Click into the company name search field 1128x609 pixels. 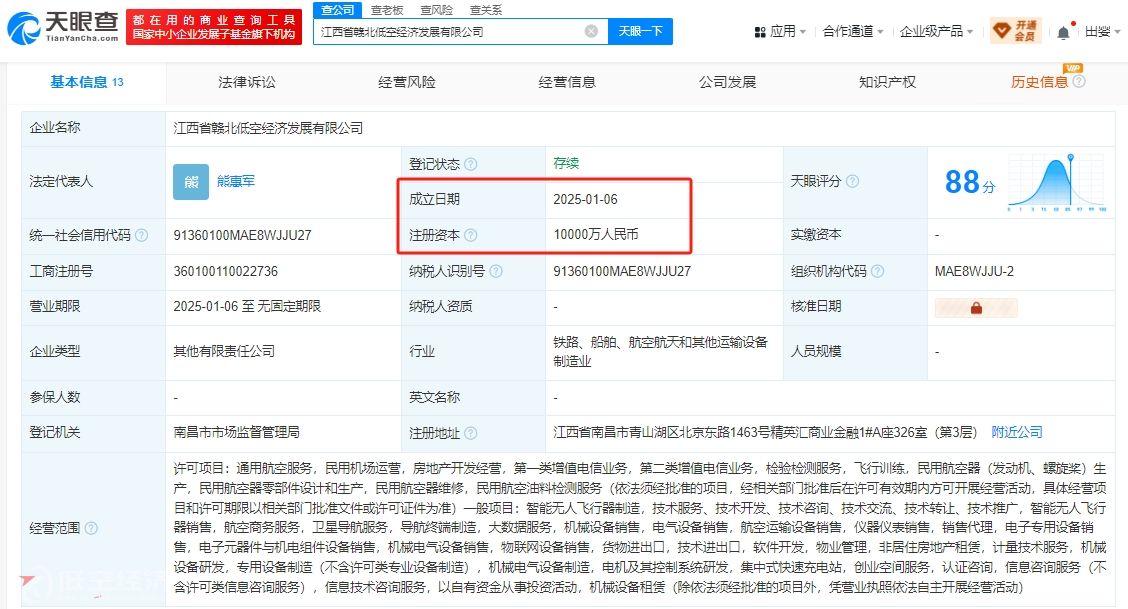(450, 31)
